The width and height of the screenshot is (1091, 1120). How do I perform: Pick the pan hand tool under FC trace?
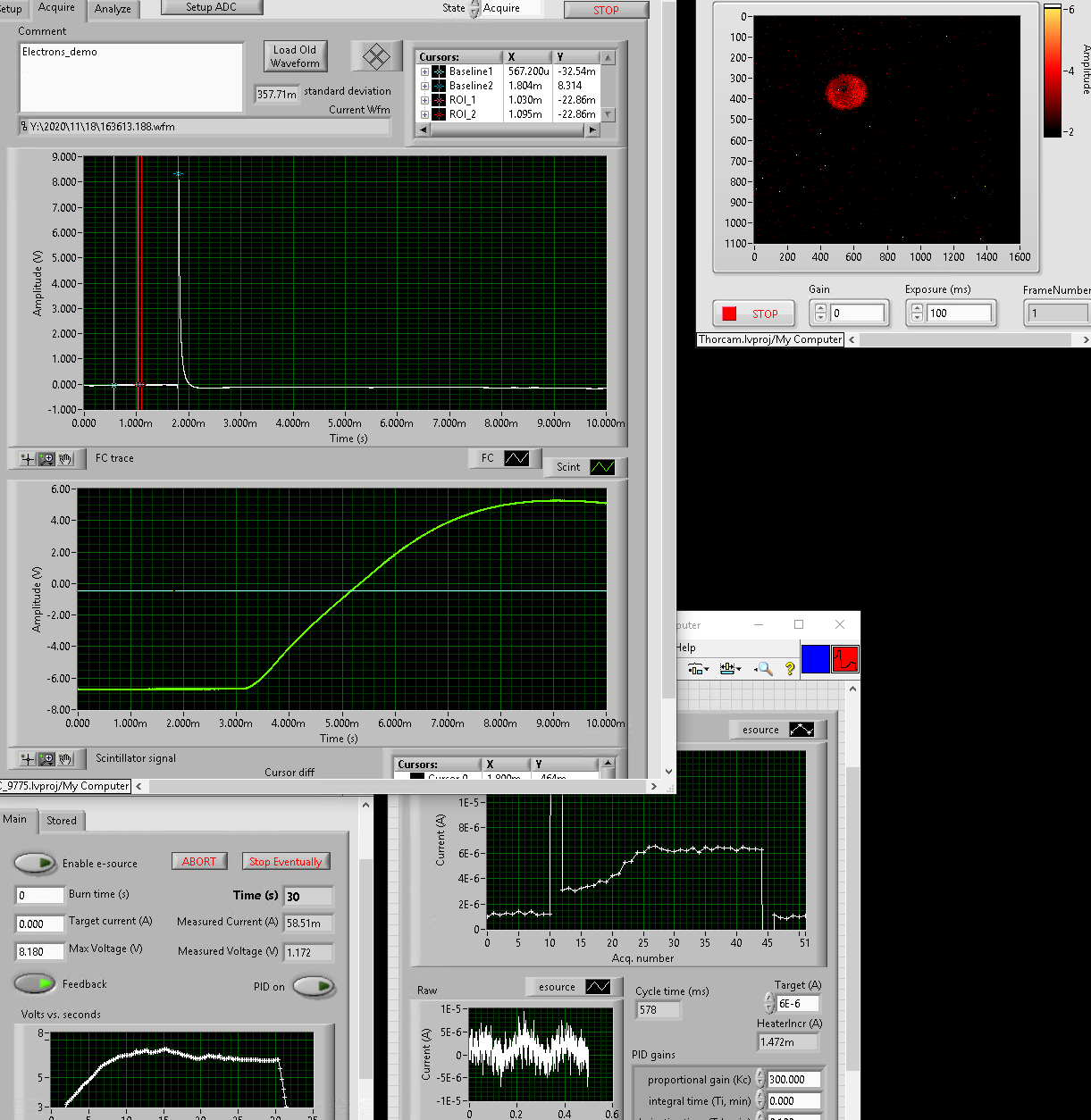tap(65, 459)
